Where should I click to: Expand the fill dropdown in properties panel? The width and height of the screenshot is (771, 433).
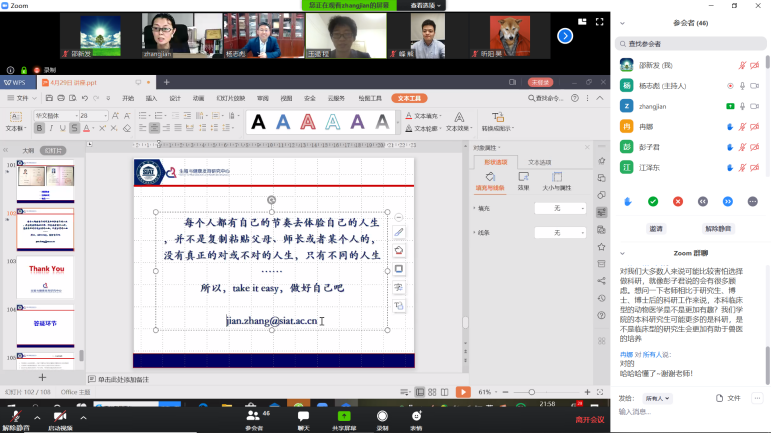583,208
